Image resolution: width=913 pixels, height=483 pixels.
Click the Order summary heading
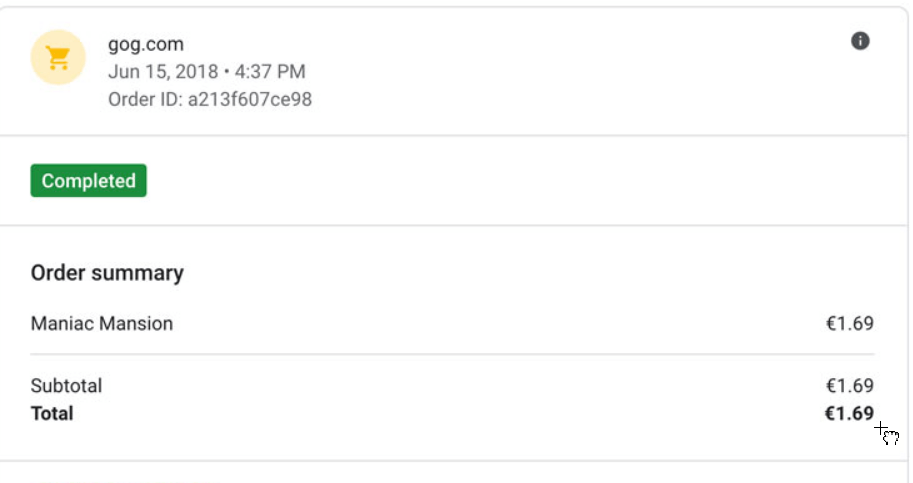tap(107, 273)
